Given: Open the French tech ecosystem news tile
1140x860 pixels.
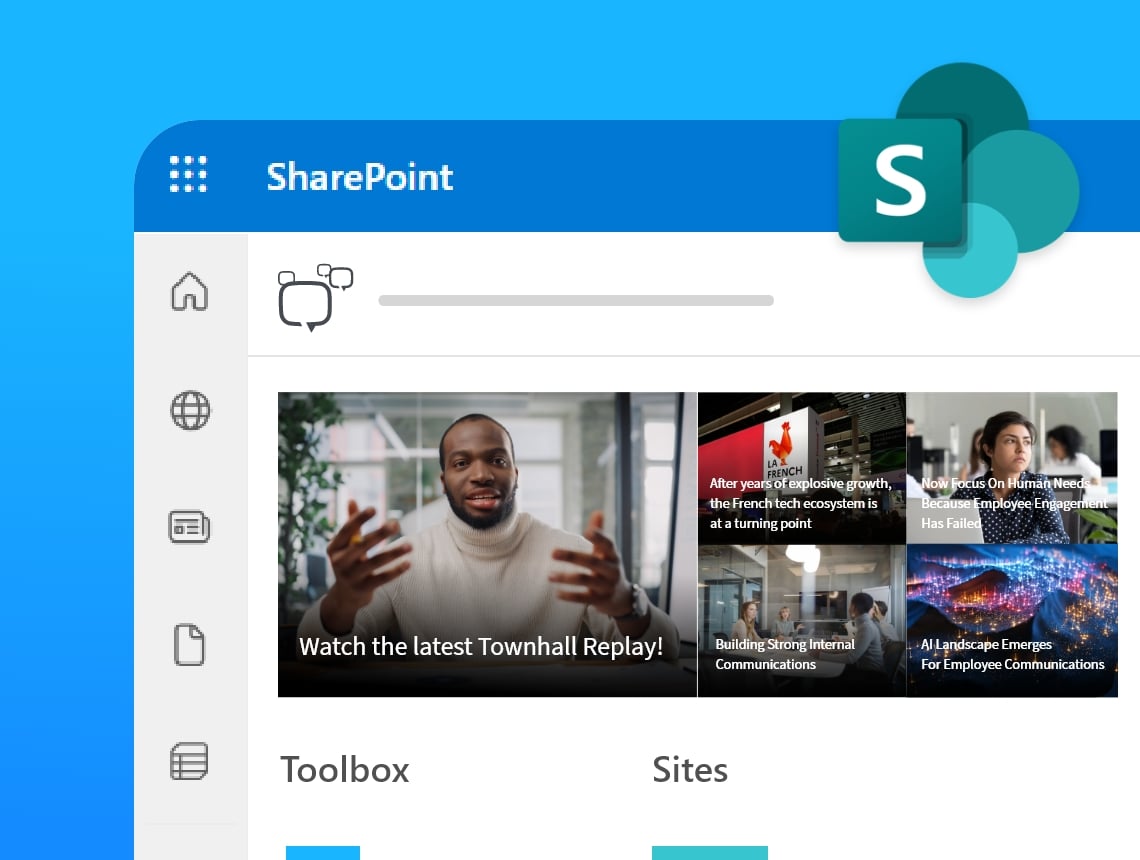Looking at the screenshot, I should (802, 468).
